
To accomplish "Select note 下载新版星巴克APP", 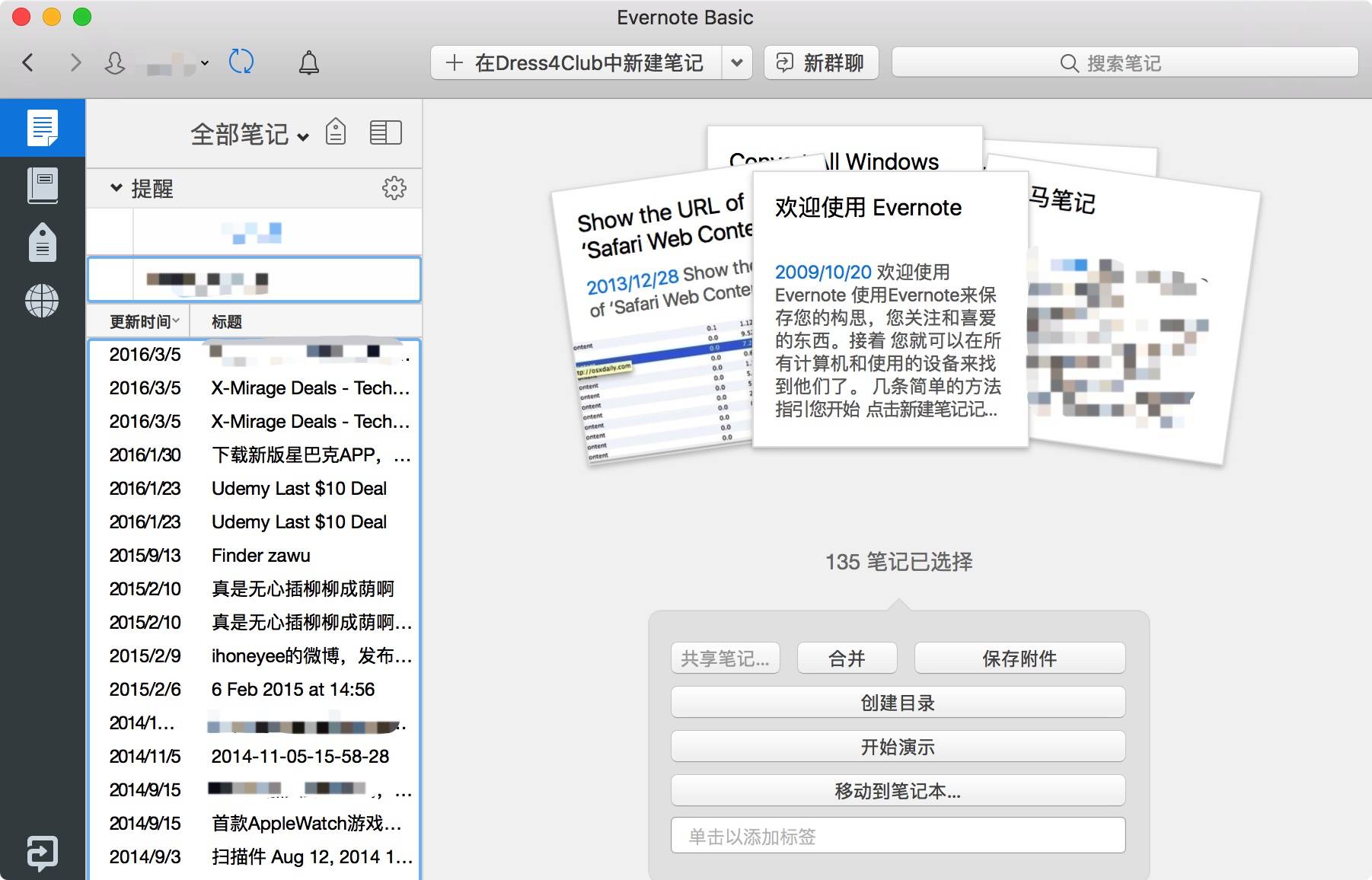I will pos(254,455).
